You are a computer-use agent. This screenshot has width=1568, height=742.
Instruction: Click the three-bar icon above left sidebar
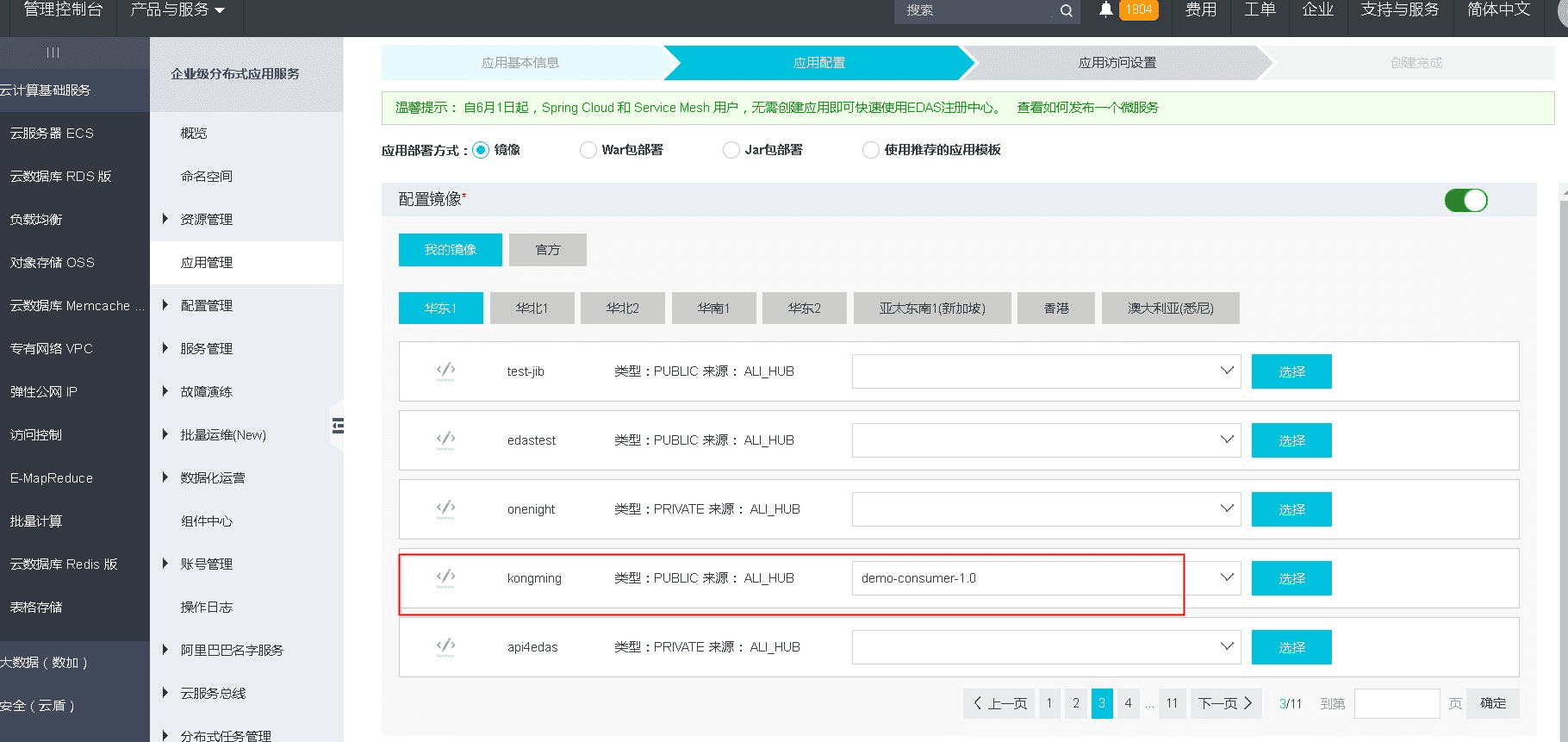point(53,53)
